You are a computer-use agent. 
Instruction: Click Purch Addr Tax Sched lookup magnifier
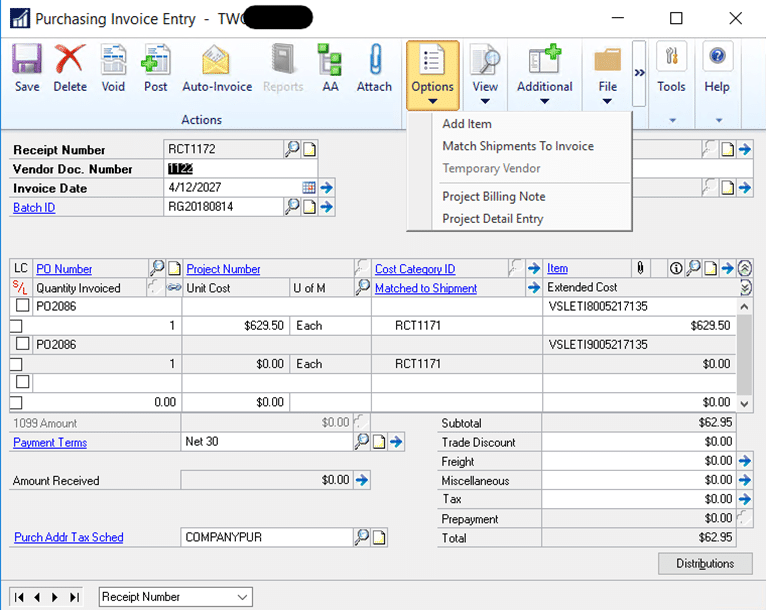click(362, 537)
